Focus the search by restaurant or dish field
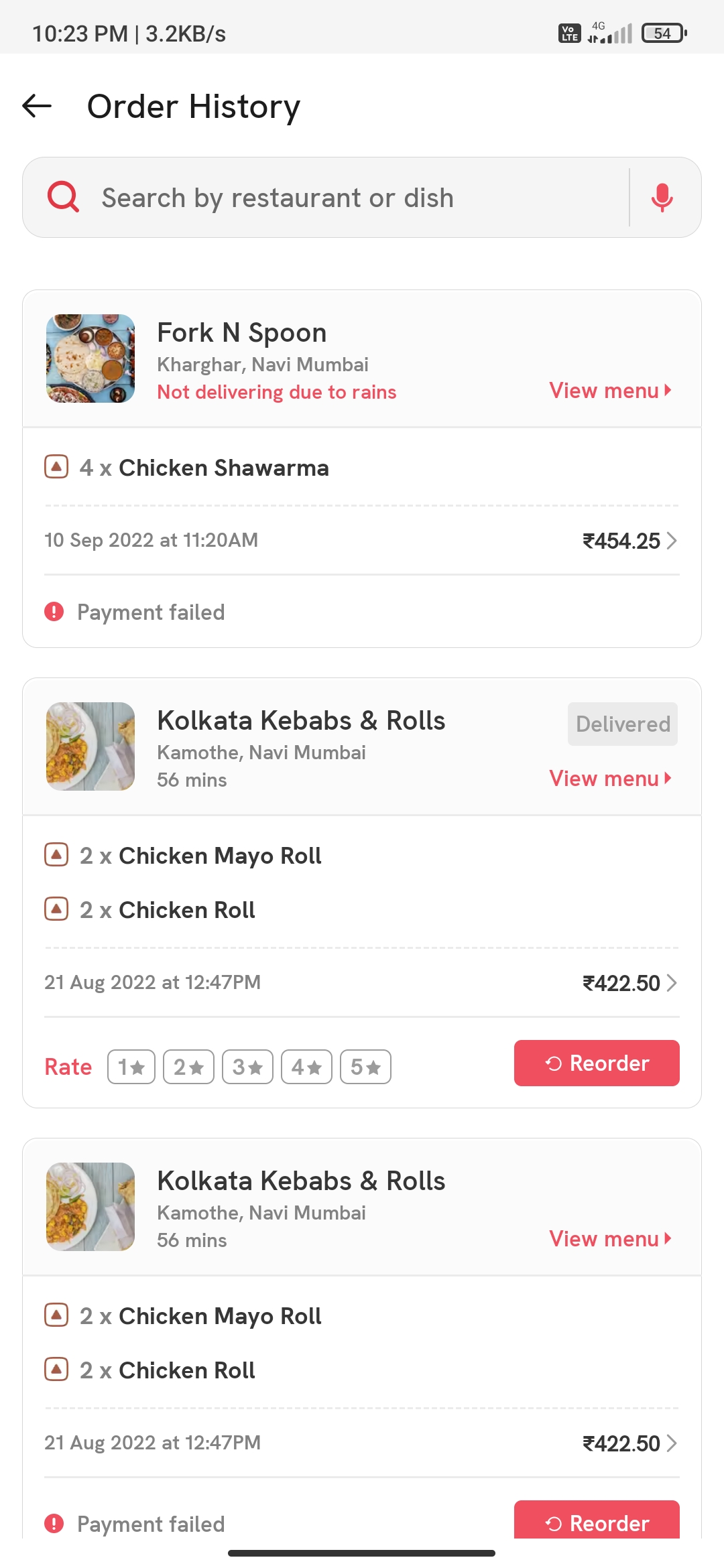 pos(335,198)
